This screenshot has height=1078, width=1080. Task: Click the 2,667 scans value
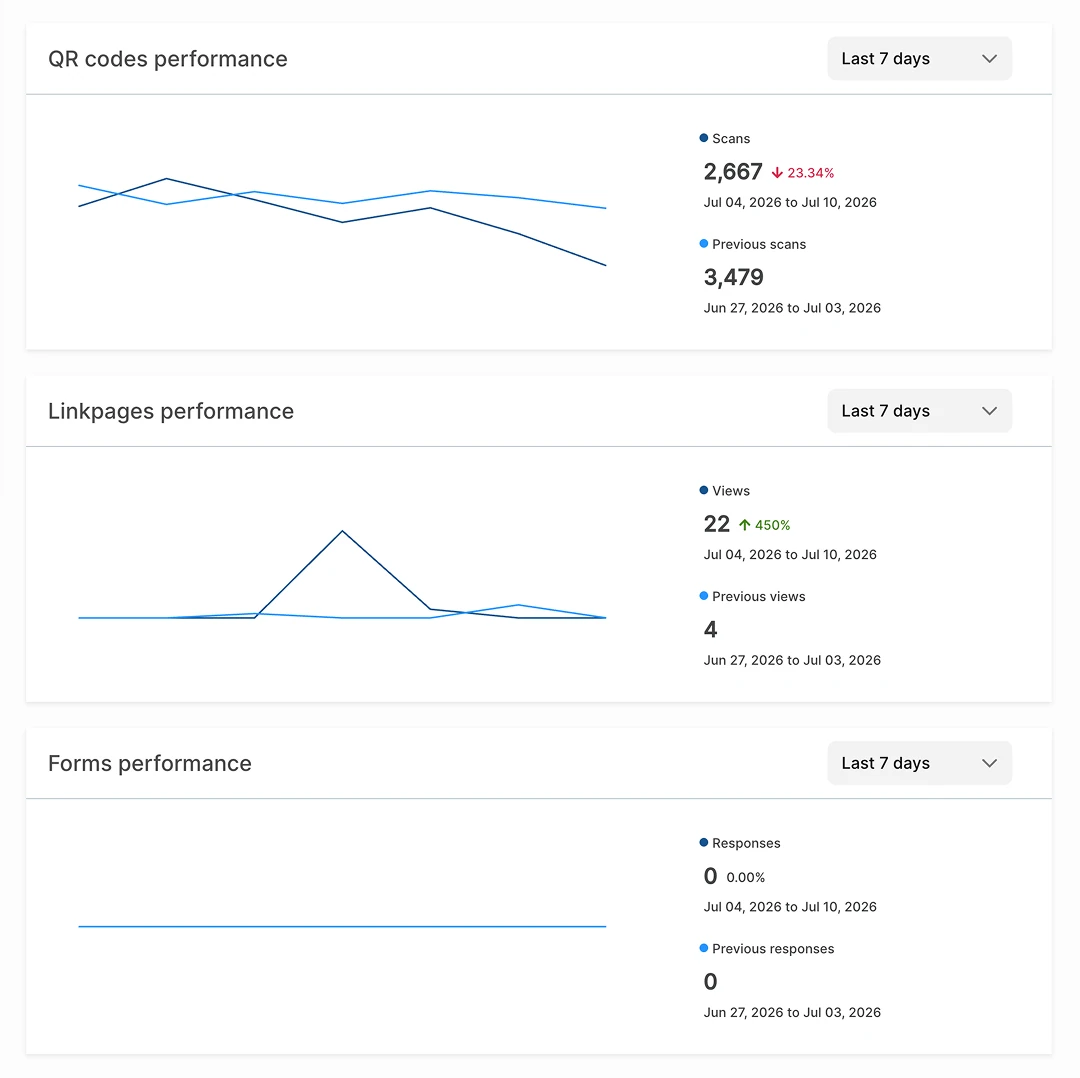pos(733,172)
